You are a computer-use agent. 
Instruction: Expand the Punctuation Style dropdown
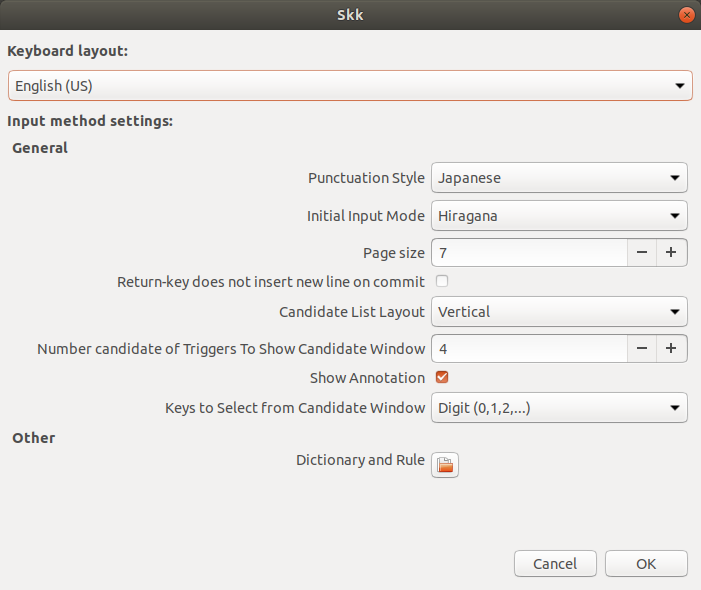559,178
